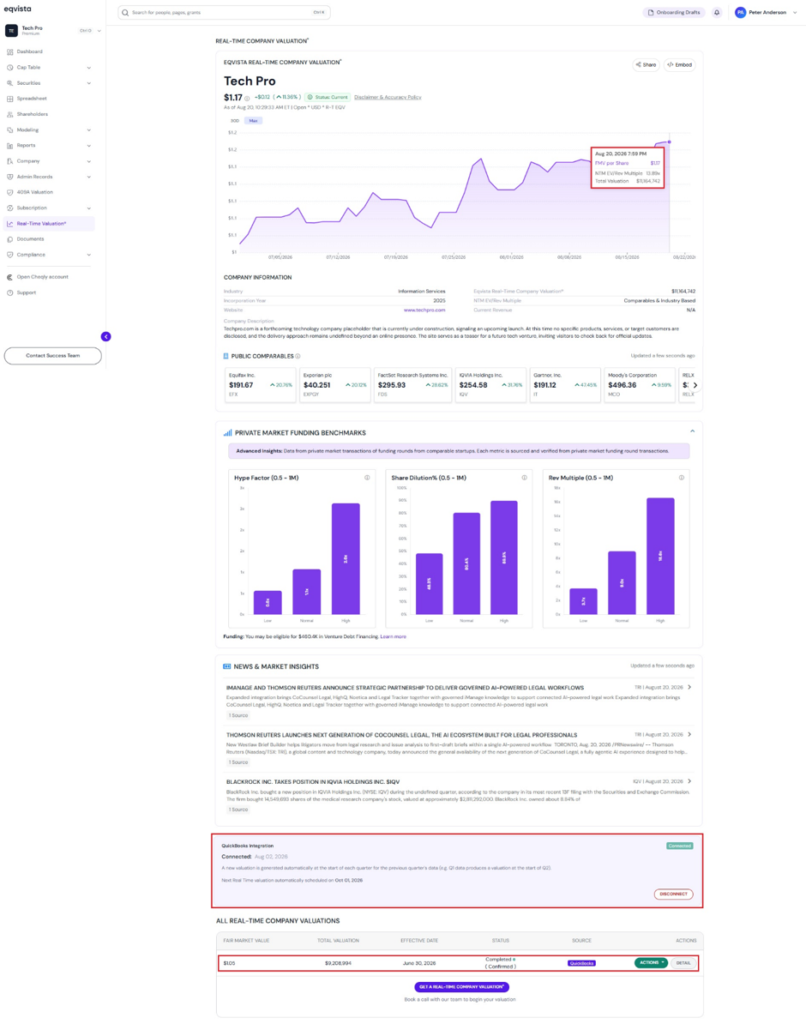Collapse Private Market Funding Benchmarks section

(x=692, y=431)
